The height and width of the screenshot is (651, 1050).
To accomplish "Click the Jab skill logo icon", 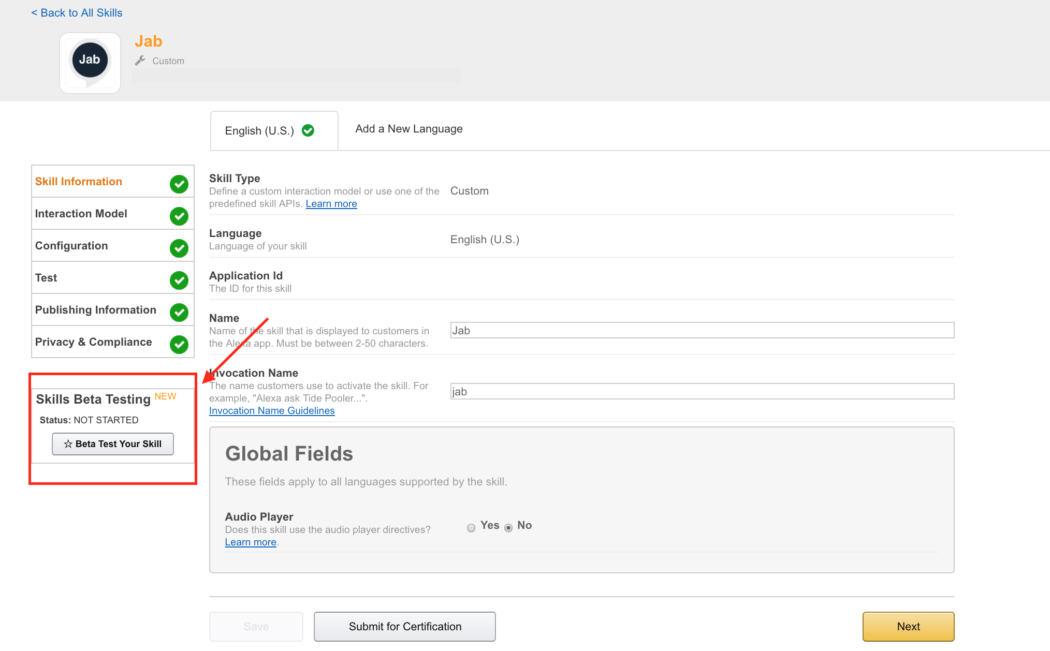I will pyautogui.click(x=90, y=62).
